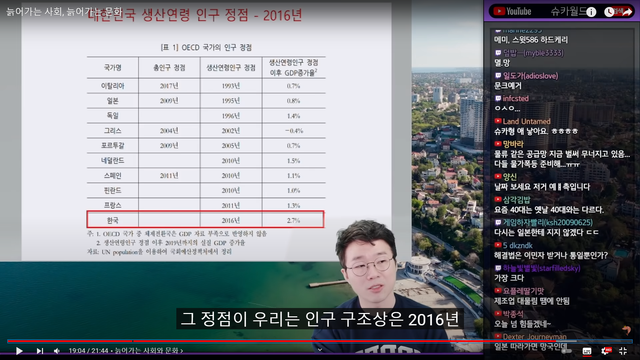The image size is (640, 360).
Task: Click '슈카월드' channel name
Action: pyautogui.click(x=568, y=11)
